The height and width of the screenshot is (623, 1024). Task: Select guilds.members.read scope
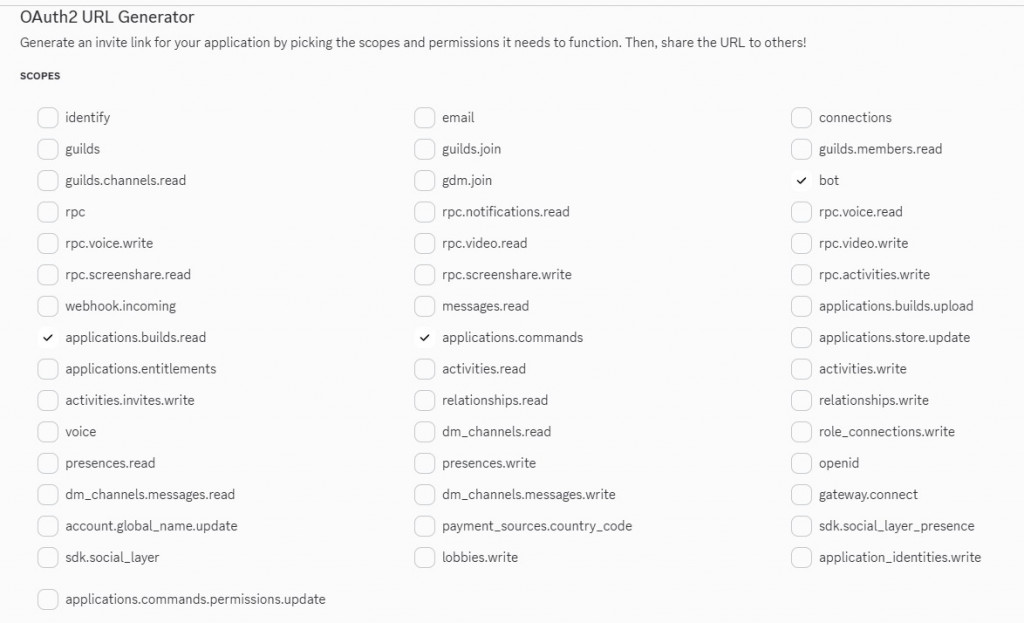801,149
